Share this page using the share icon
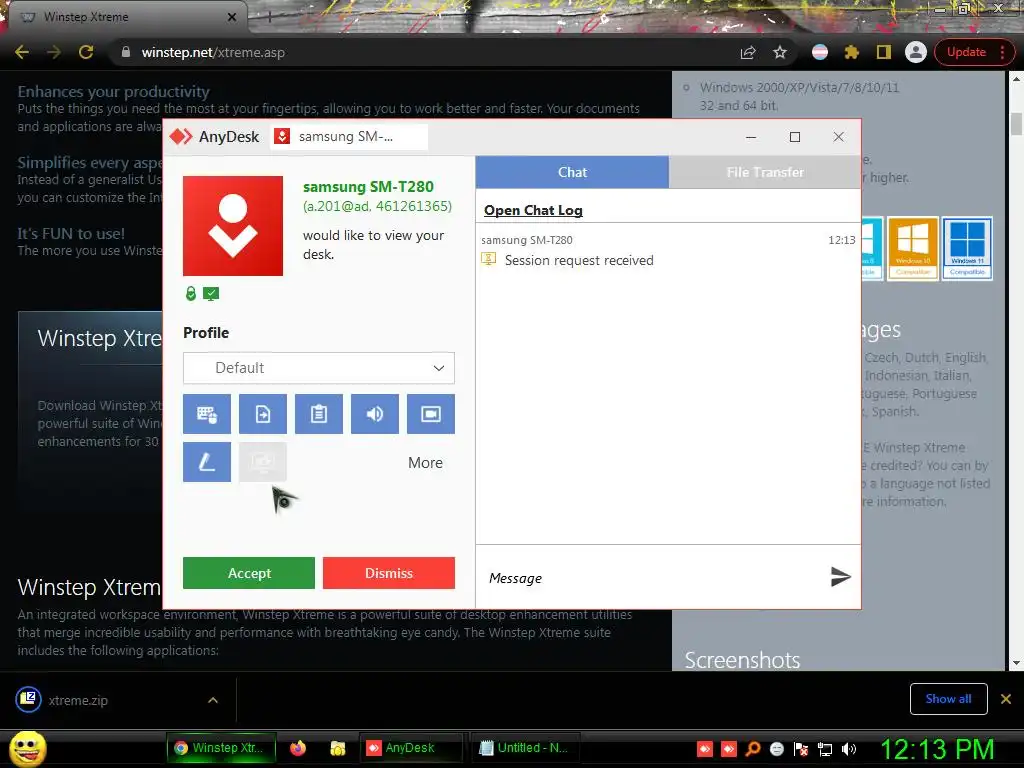This screenshot has height=768, width=1024. [x=748, y=52]
